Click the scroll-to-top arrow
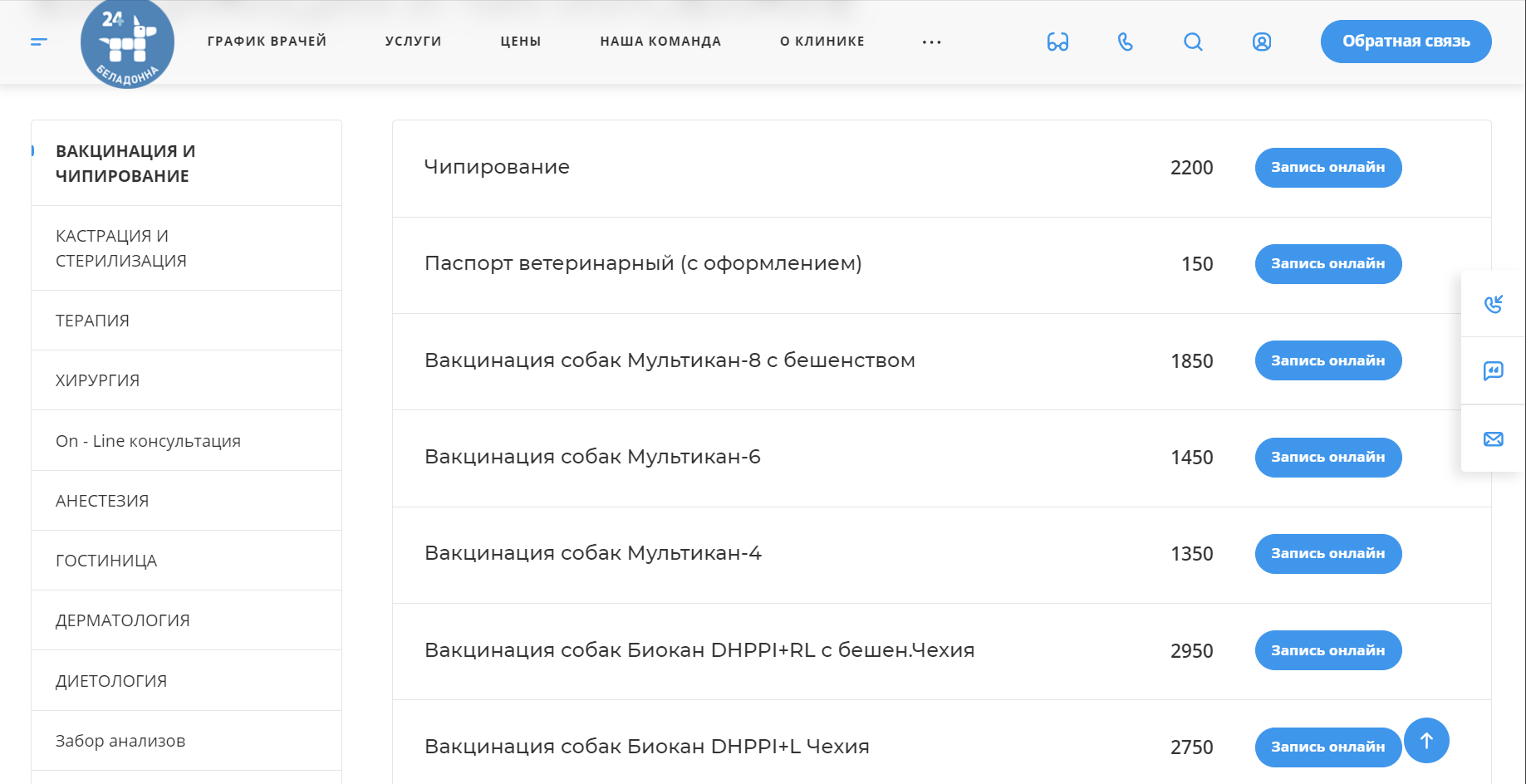Screen dimensions: 1526x784 [1426, 739]
